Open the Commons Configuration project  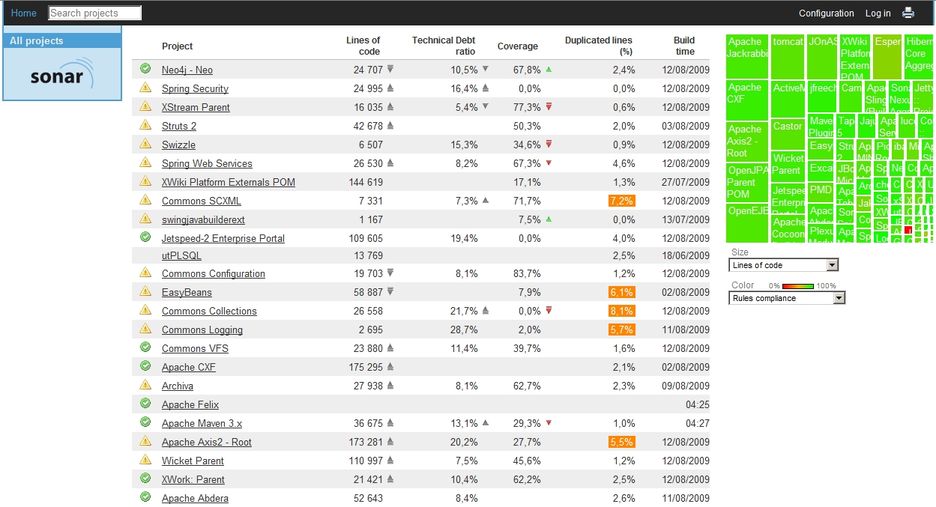[213, 274]
